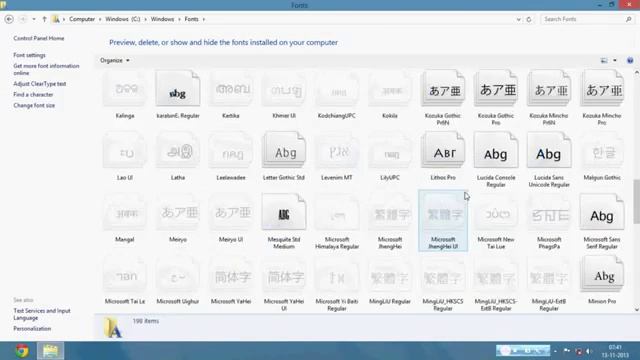Select the Kartika font icon

(231, 89)
